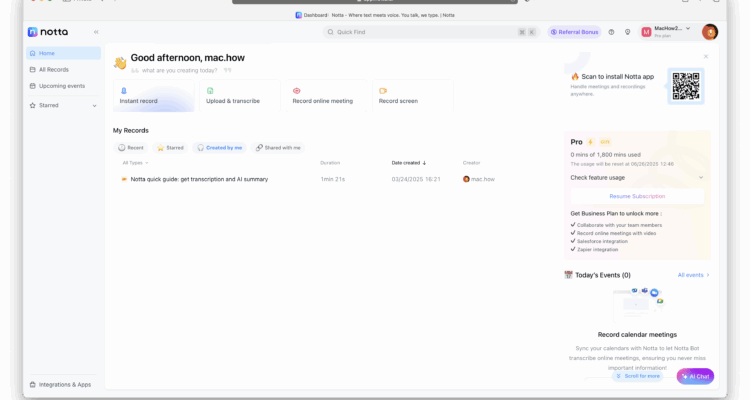This screenshot has width=750, height=400.
Task: Click the lightbulb tips icon
Action: tap(628, 32)
